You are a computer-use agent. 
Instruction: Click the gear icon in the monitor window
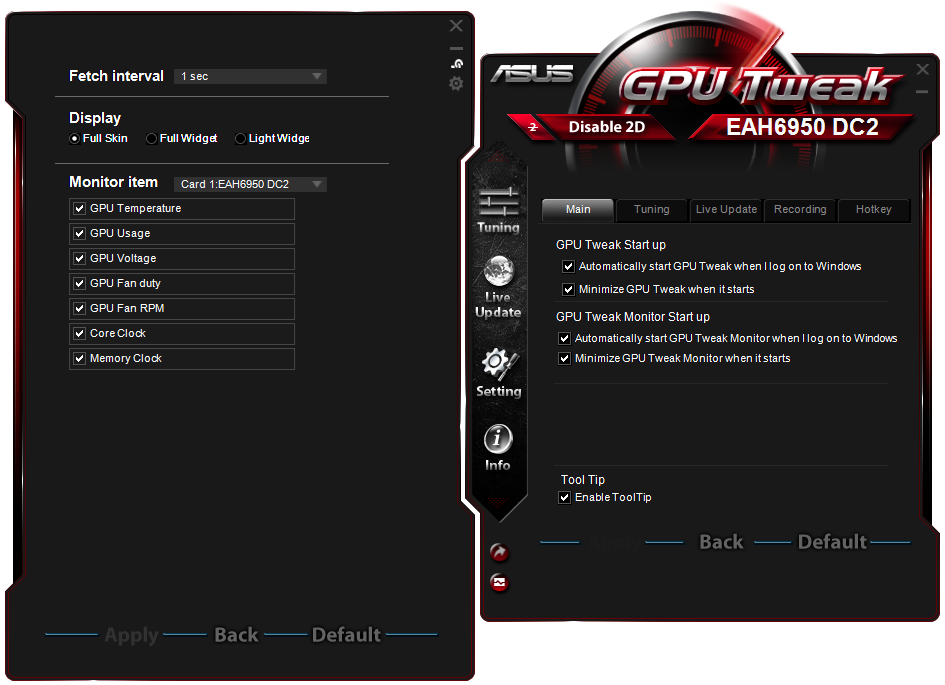tap(456, 84)
